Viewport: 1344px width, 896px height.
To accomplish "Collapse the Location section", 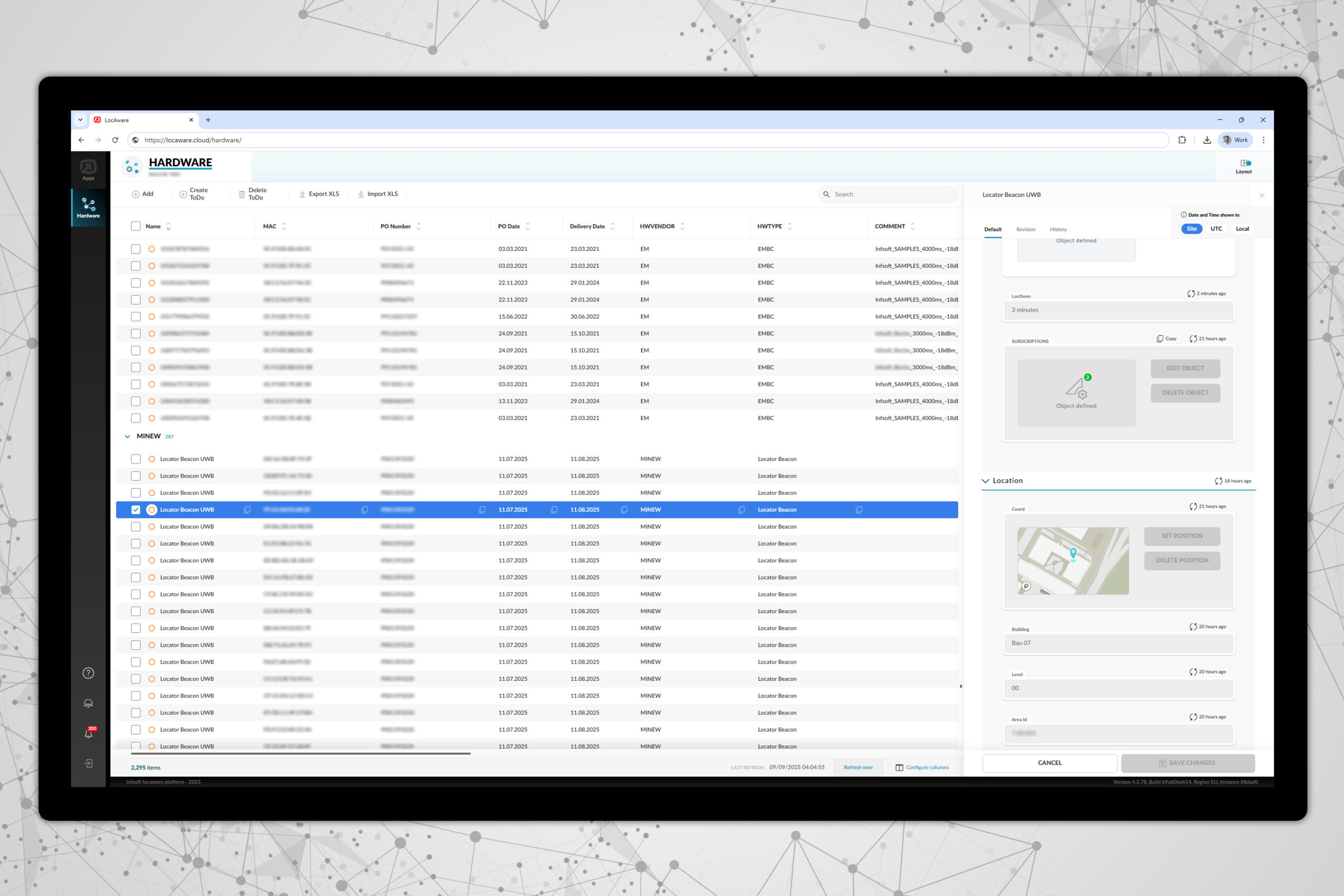I will 985,481.
